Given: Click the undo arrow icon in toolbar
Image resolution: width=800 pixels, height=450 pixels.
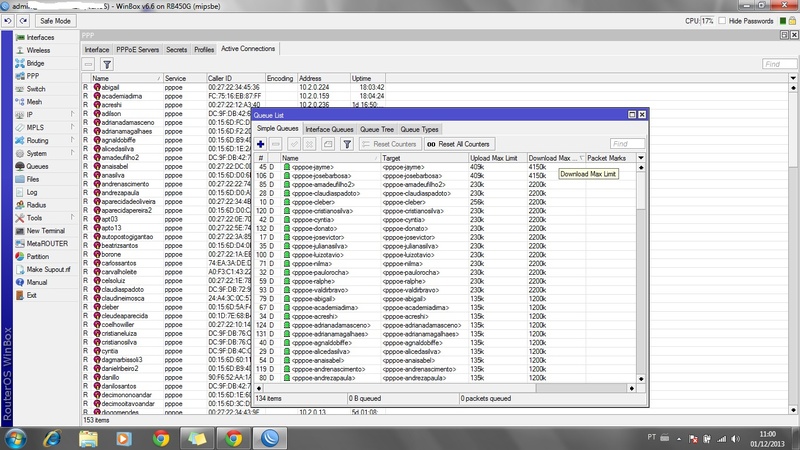Looking at the screenshot, I should click(x=9, y=20).
